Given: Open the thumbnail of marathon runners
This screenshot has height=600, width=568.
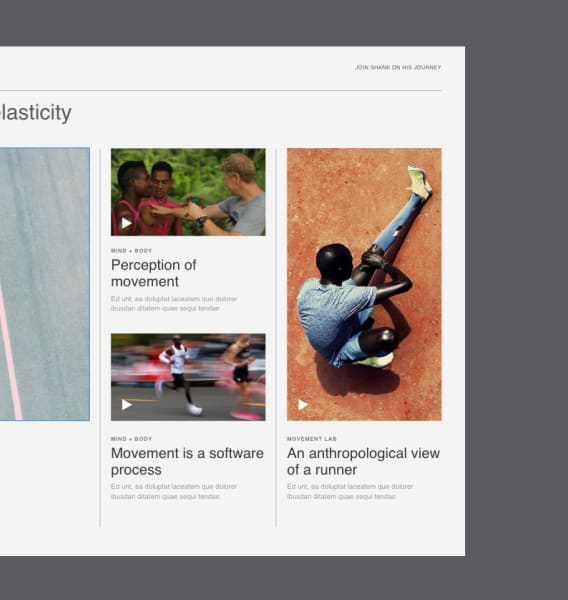Looking at the screenshot, I should (x=188, y=377).
